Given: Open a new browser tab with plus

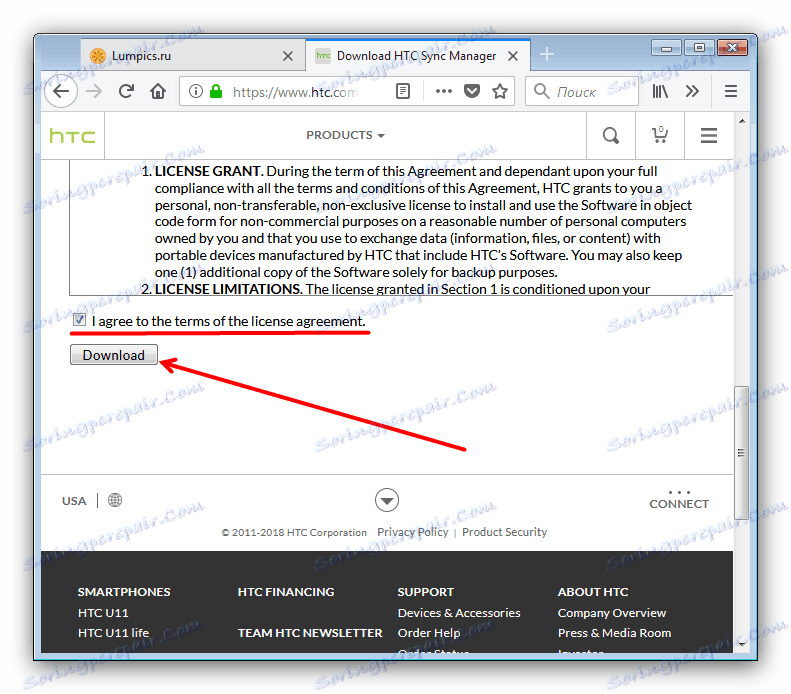Looking at the screenshot, I should pos(547,54).
